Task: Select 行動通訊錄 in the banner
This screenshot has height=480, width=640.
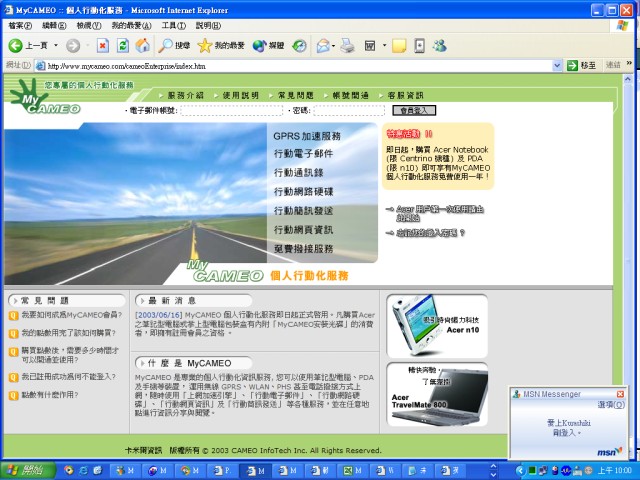Action: click(298, 173)
